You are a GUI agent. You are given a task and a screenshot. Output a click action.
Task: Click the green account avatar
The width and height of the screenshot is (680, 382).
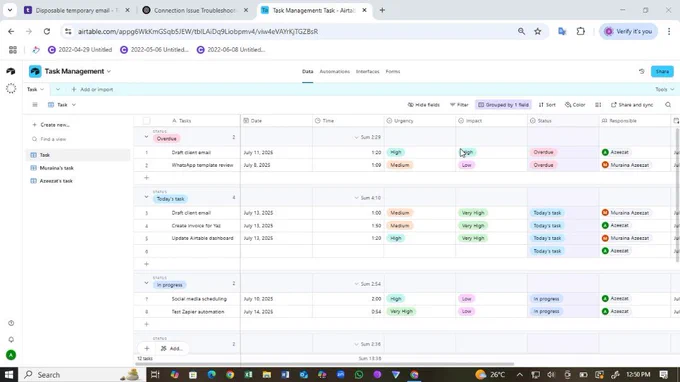click(11, 355)
